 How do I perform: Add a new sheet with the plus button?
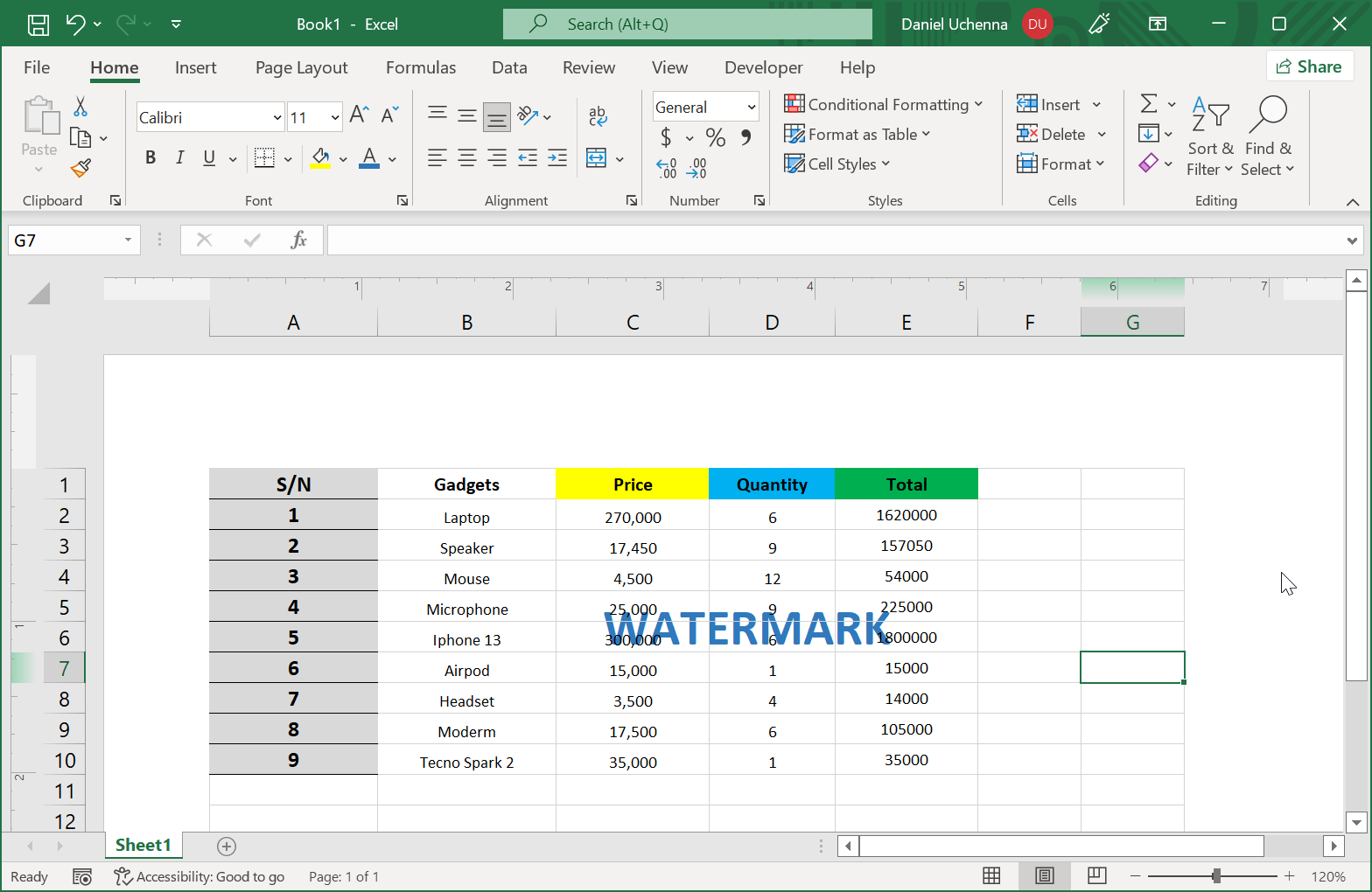tap(227, 846)
